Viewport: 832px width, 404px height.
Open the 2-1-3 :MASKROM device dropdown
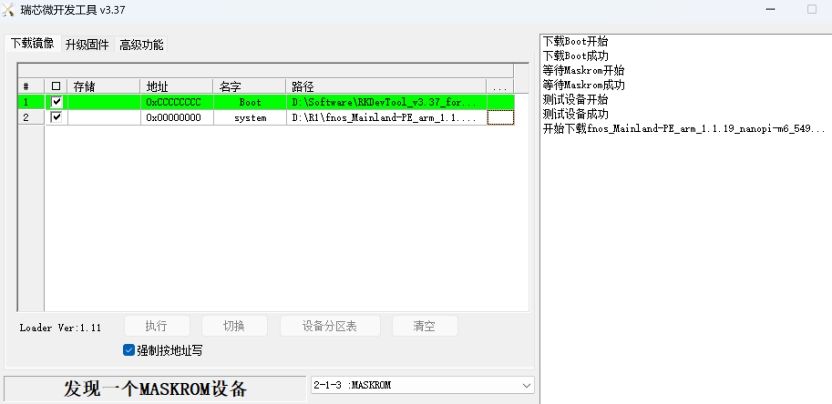point(526,385)
